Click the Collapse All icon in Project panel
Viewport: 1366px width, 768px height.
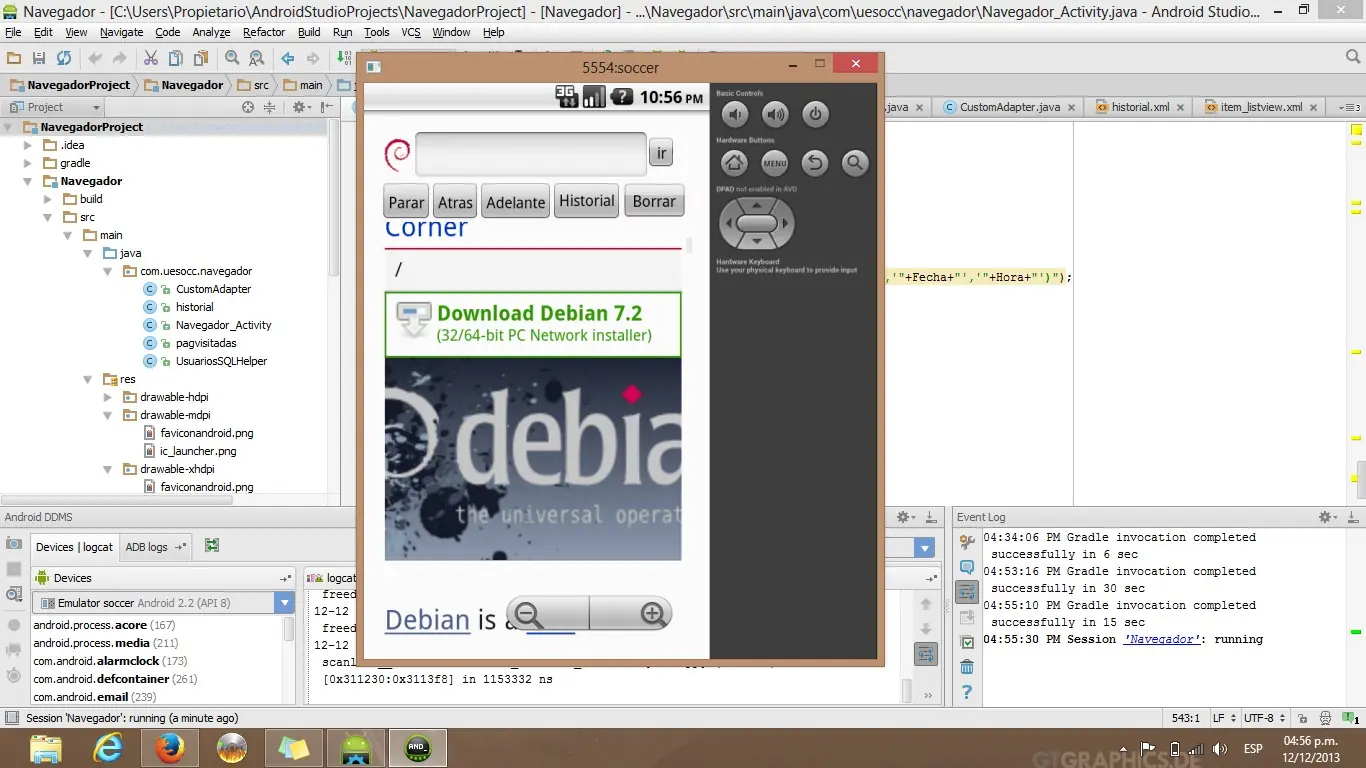[270, 107]
